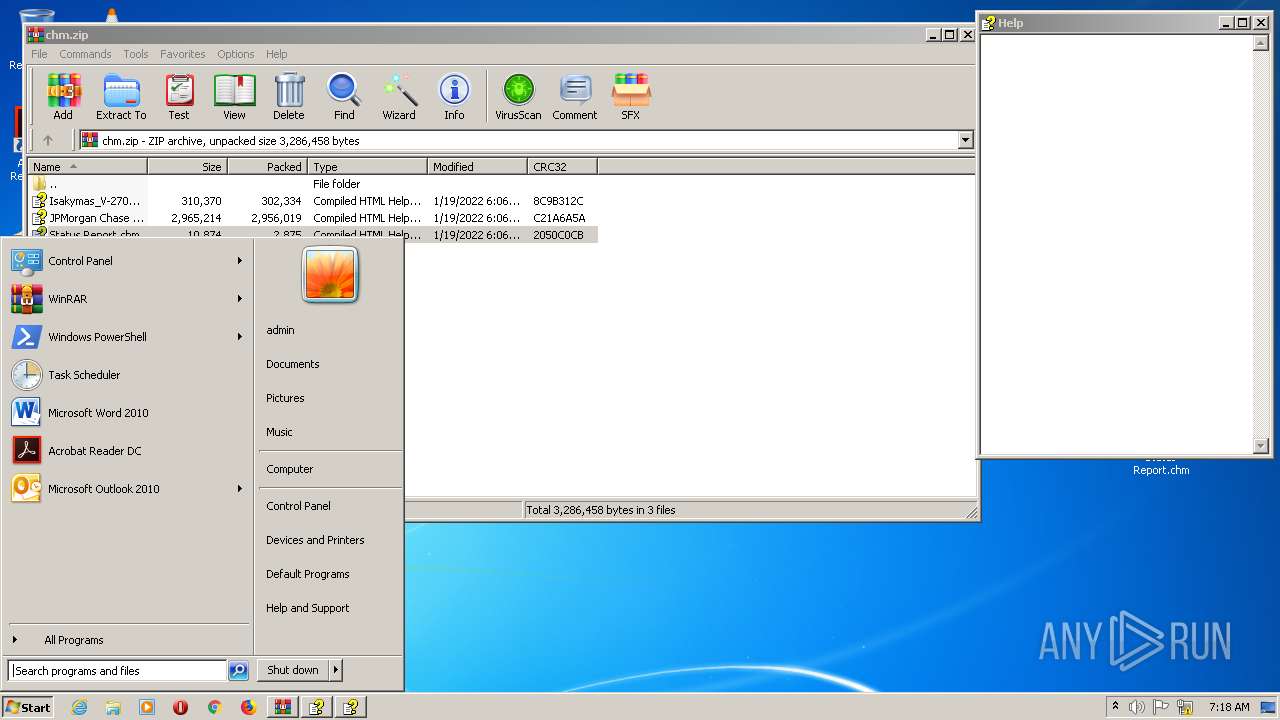The image size is (1280, 720).
Task: Sort file list by Name column
Action: [88, 167]
